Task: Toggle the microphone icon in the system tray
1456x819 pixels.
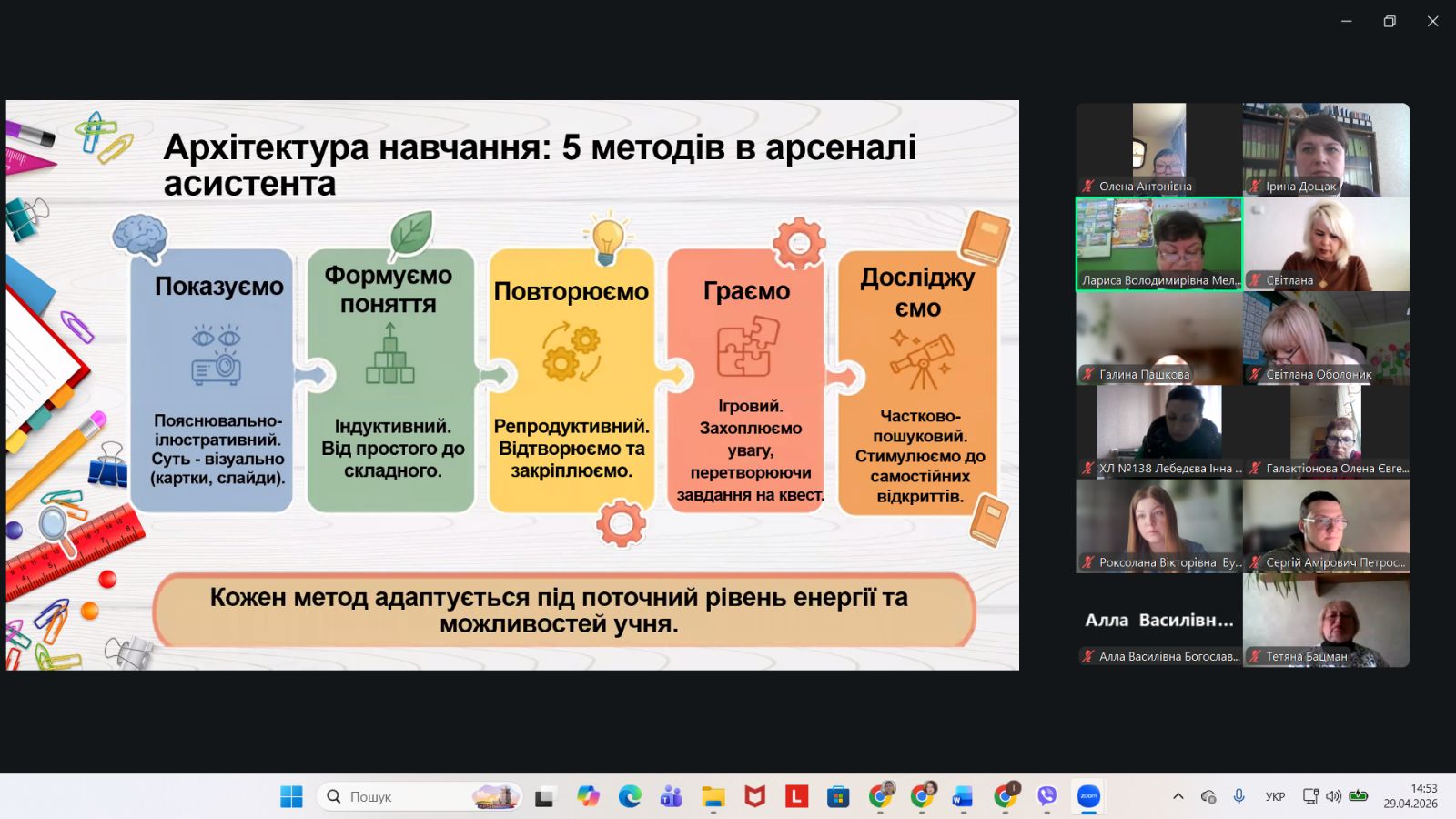Action: click(x=1239, y=796)
